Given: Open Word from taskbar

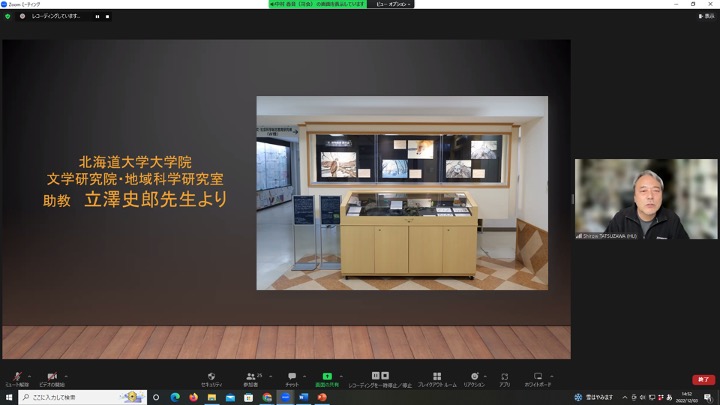Looking at the screenshot, I should [x=304, y=397].
